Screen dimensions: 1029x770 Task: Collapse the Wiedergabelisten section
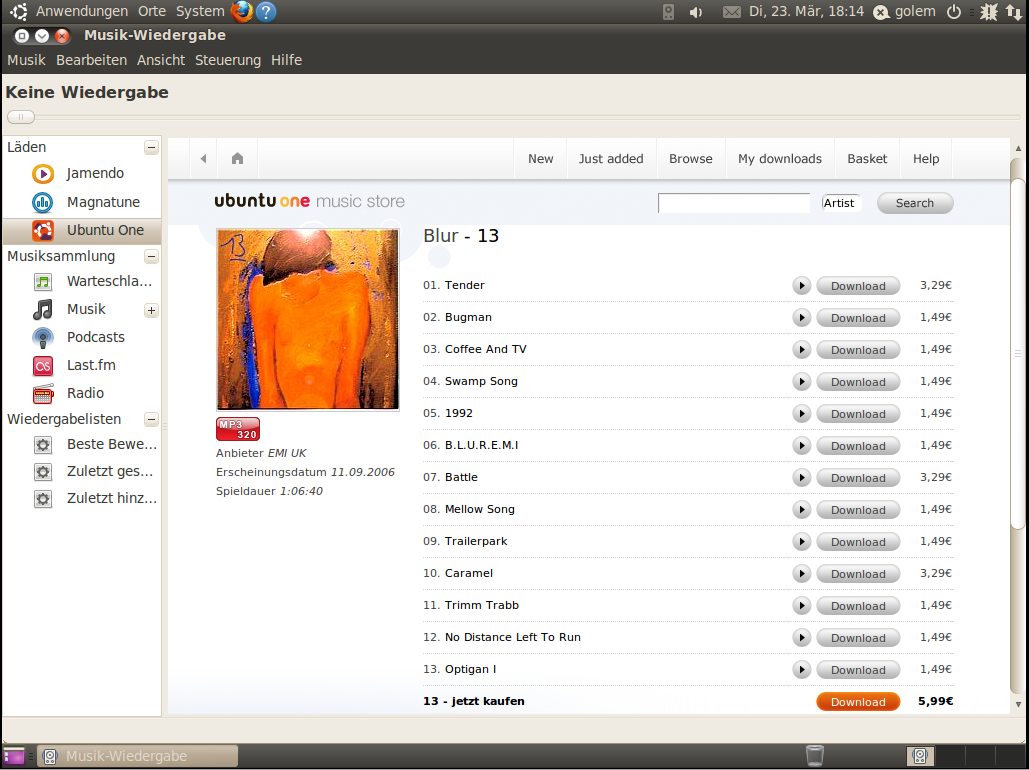click(x=151, y=420)
